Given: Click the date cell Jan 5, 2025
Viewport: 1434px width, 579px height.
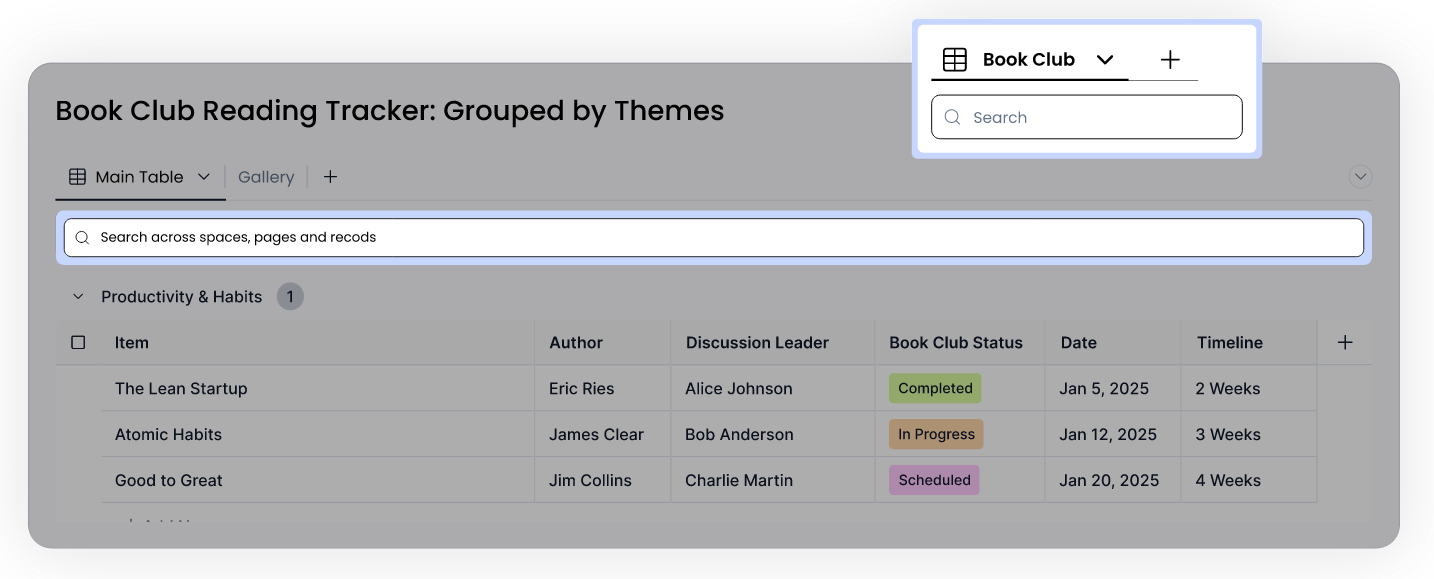Looking at the screenshot, I should [x=1104, y=388].
